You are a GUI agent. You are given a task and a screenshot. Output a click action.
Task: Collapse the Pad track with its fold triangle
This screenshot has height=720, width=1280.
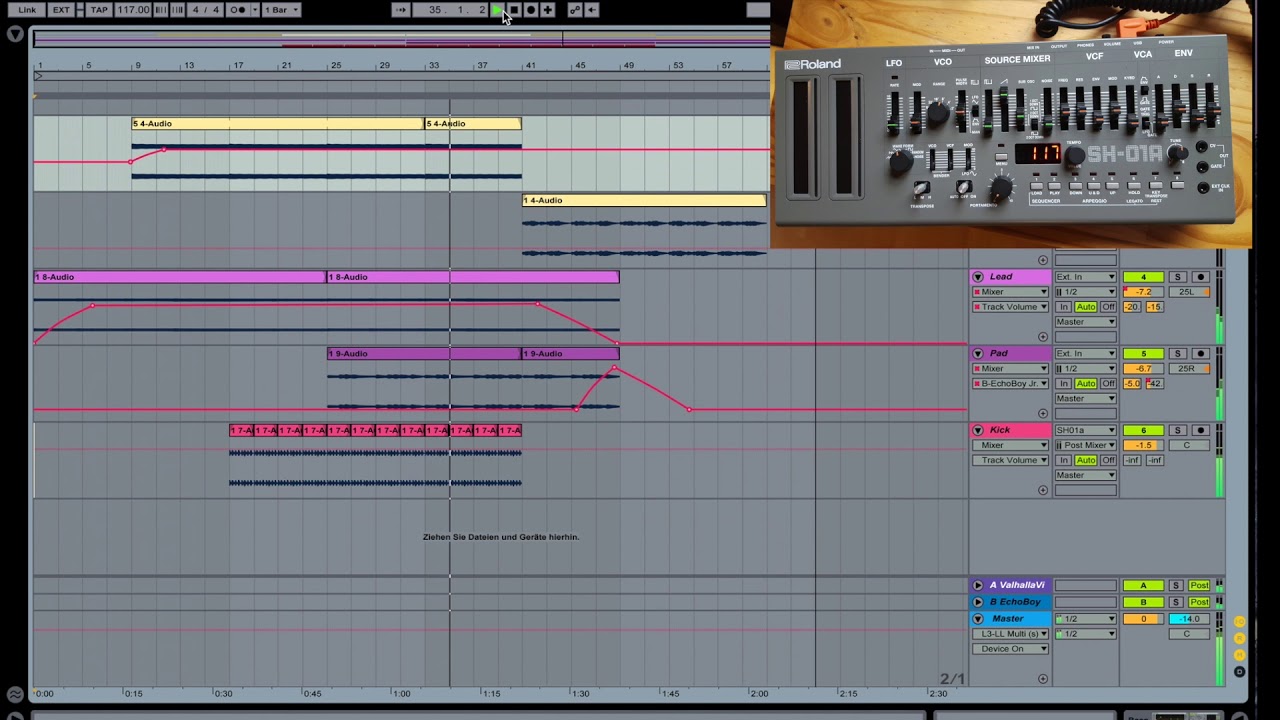click(978, 354)
